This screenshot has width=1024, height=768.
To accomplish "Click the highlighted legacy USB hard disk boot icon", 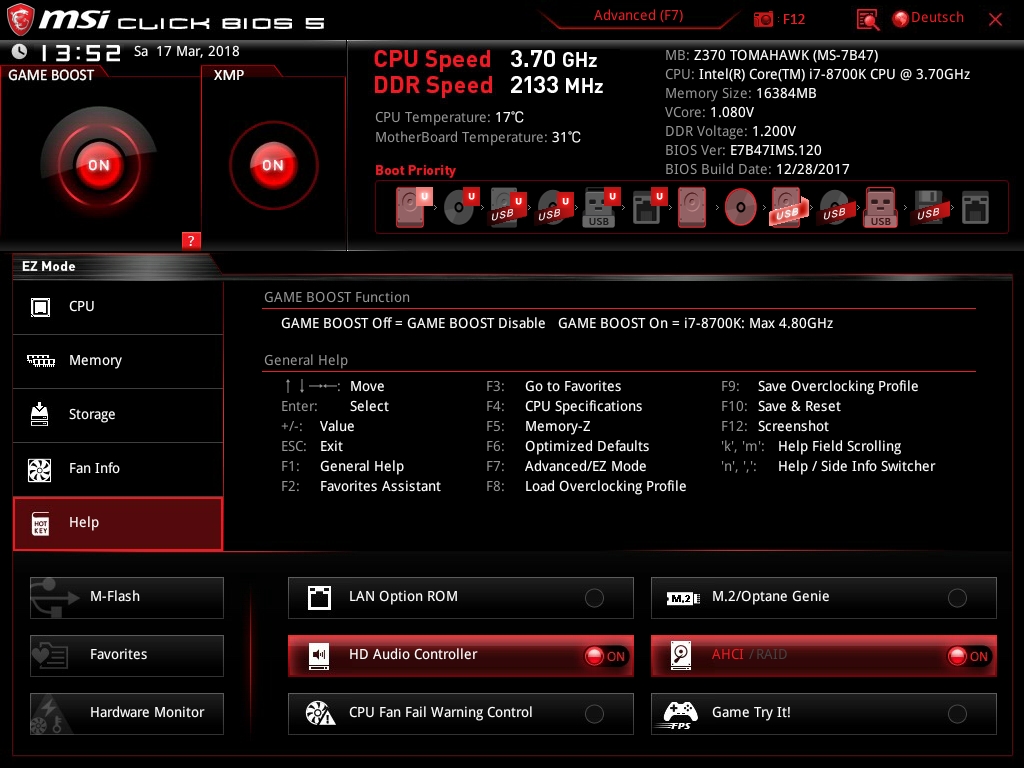I will pos(788,207).
